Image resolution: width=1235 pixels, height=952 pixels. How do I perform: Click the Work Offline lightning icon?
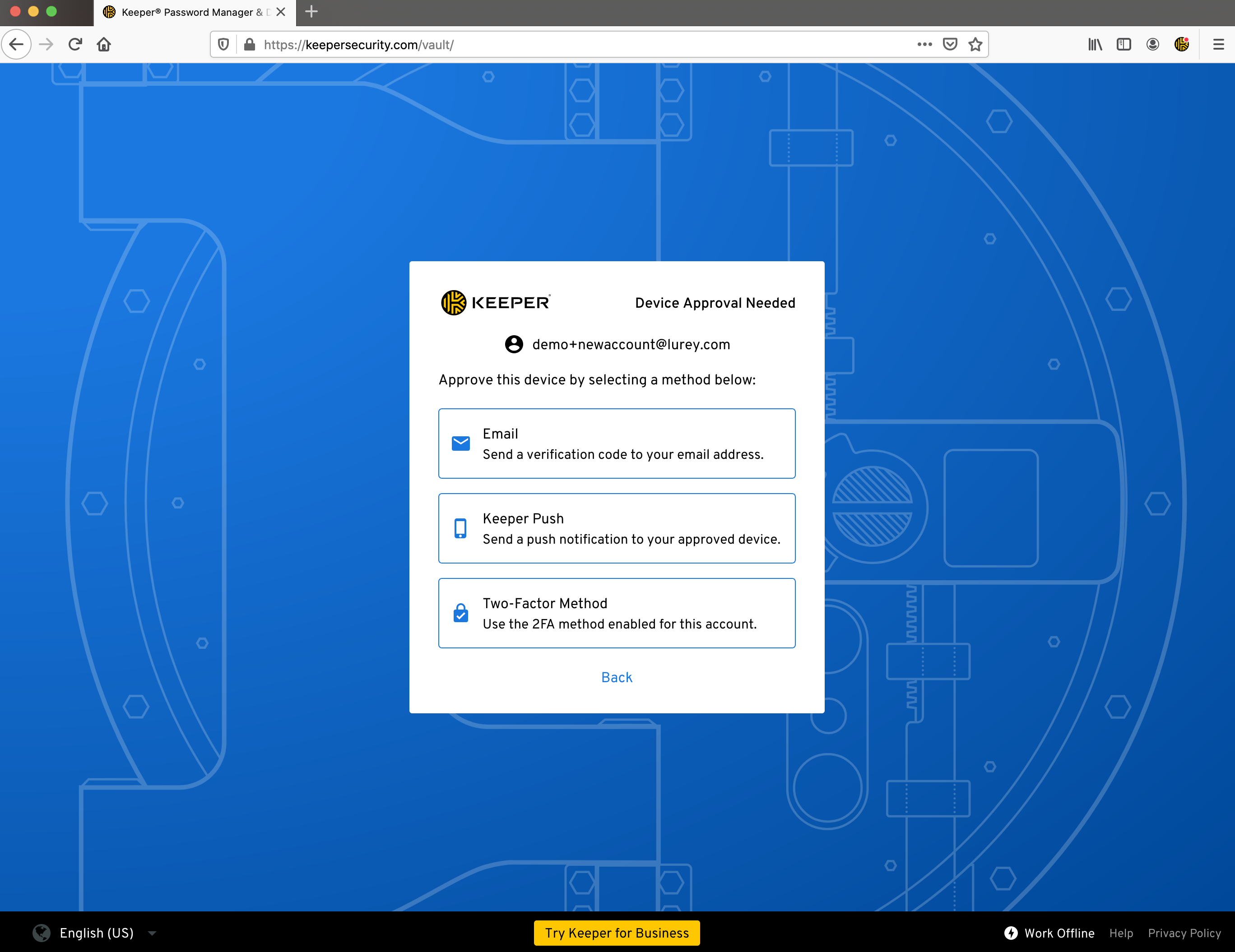[1011, 933]
